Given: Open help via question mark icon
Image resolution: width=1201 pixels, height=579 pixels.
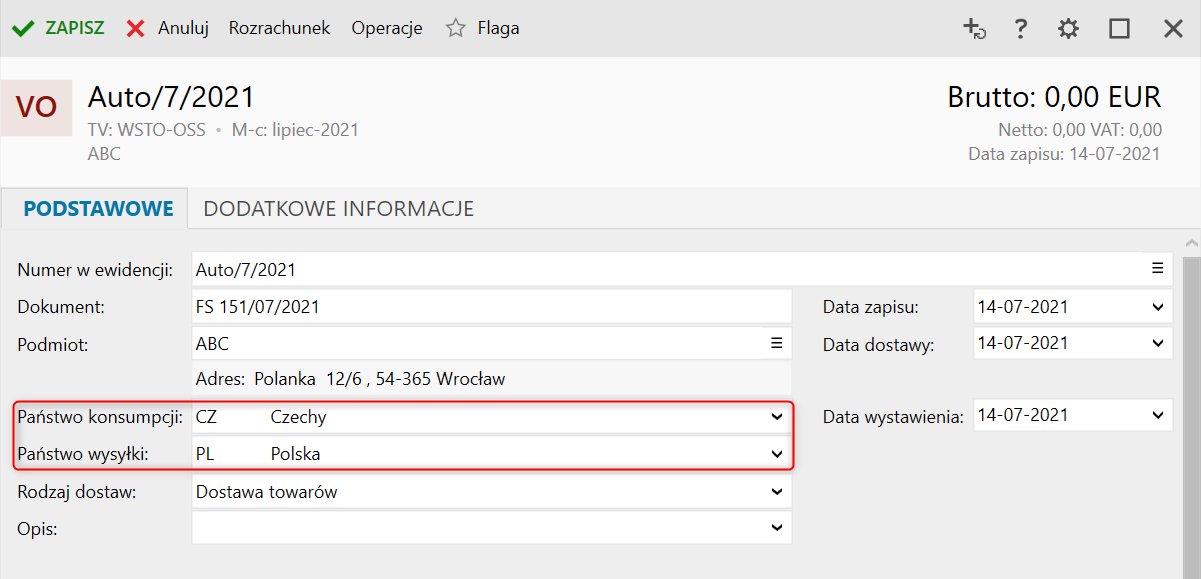Looking at the screenshot, I should tap(1020, 29).
